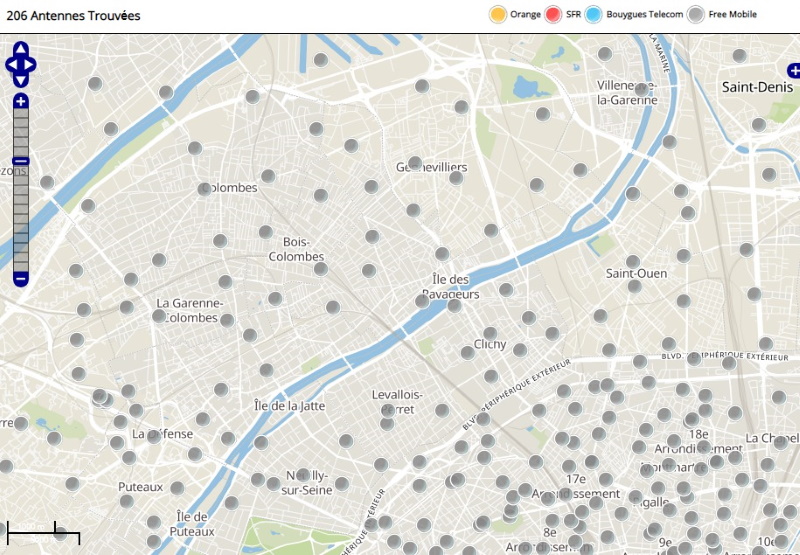Select antenna marker on Gennevilliers label
Image resolution: width=800 pixels, height=555 pixels.
tap(415, 163)
